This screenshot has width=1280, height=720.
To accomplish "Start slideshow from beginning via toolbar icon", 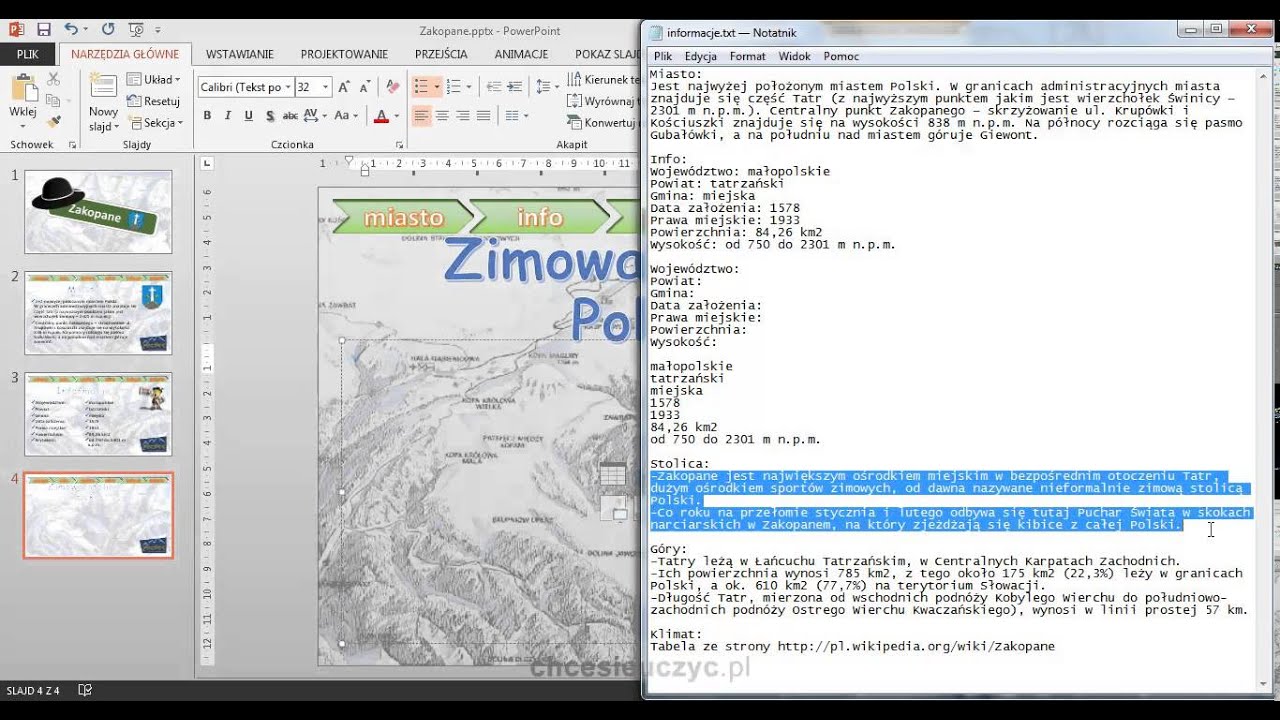I will coord(136,30).
